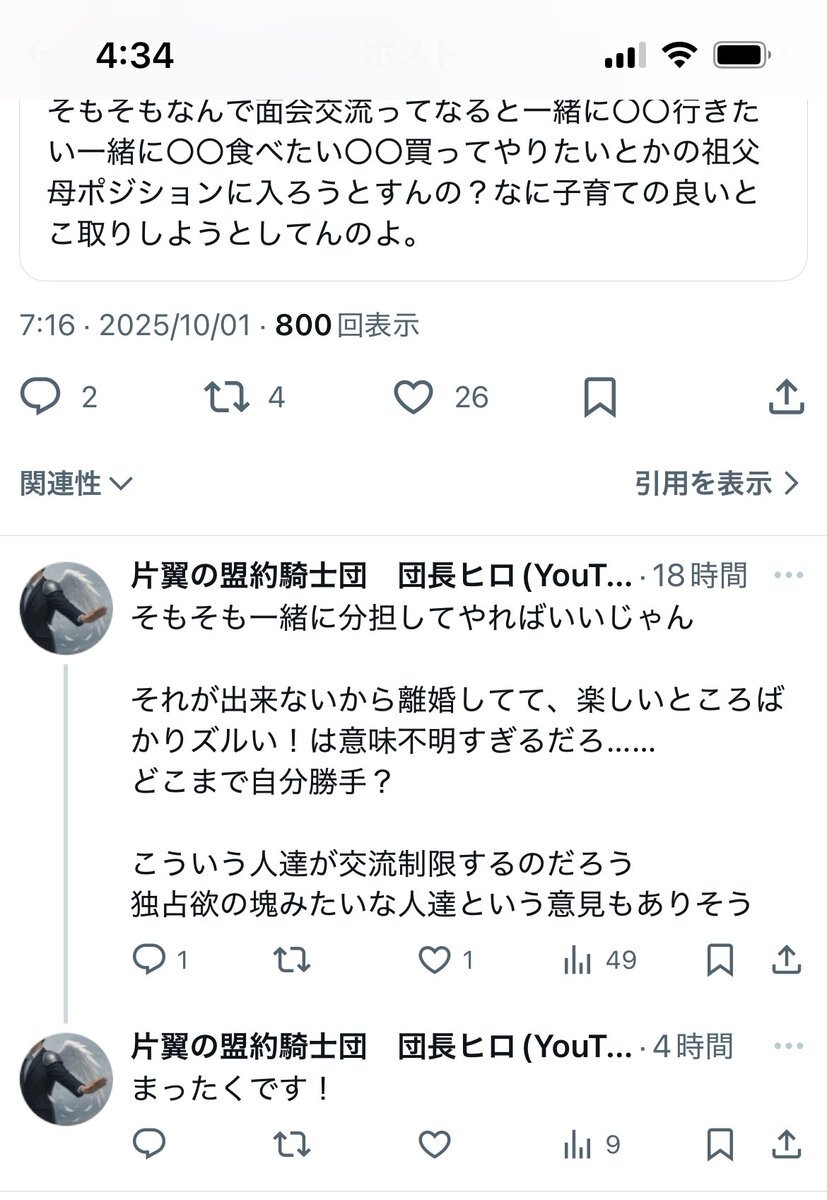The image size is (827, 1200).
Task: Tap the back arrow at top left
Action: pyautogui.click(x=42, y=52)
